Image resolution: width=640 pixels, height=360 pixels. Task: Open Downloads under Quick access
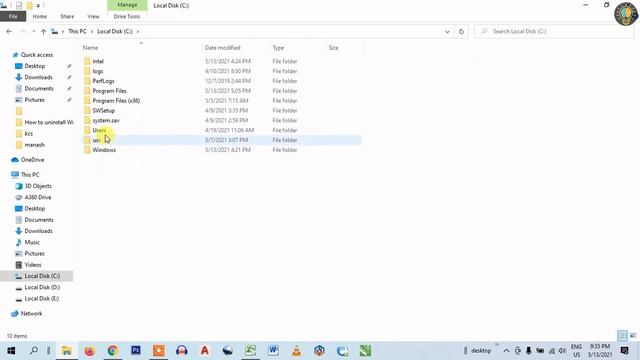point(38,77)
